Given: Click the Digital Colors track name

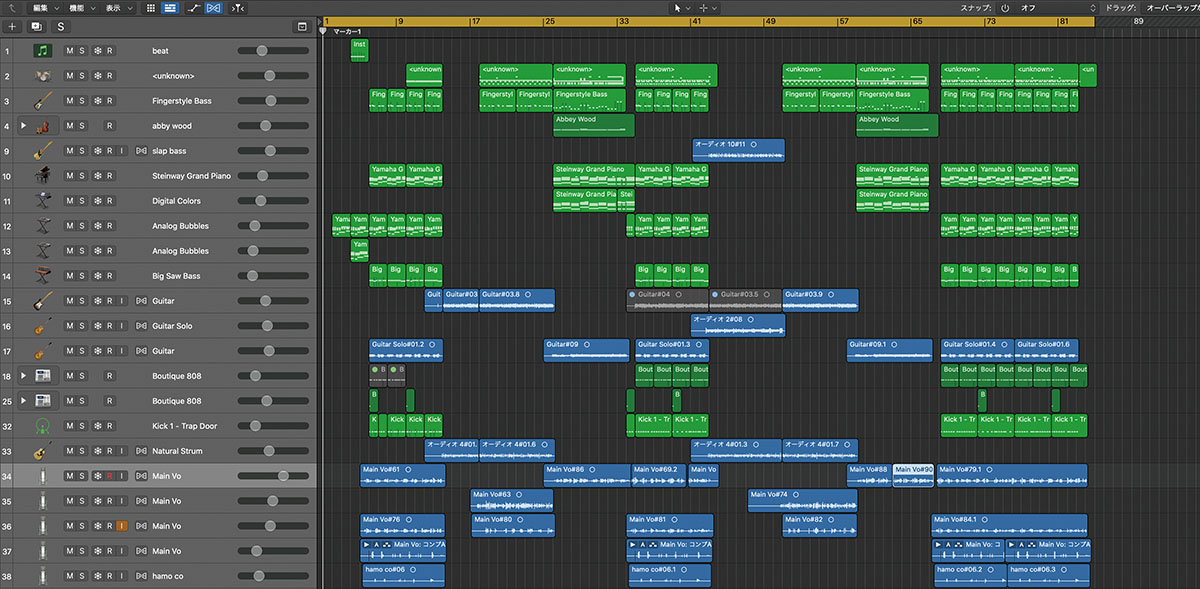Looking at the screenshot, I should tap(175, 201).
